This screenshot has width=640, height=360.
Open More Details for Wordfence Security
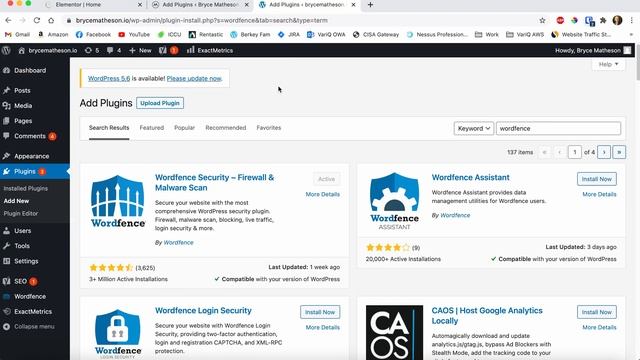(x=322, y=194)
